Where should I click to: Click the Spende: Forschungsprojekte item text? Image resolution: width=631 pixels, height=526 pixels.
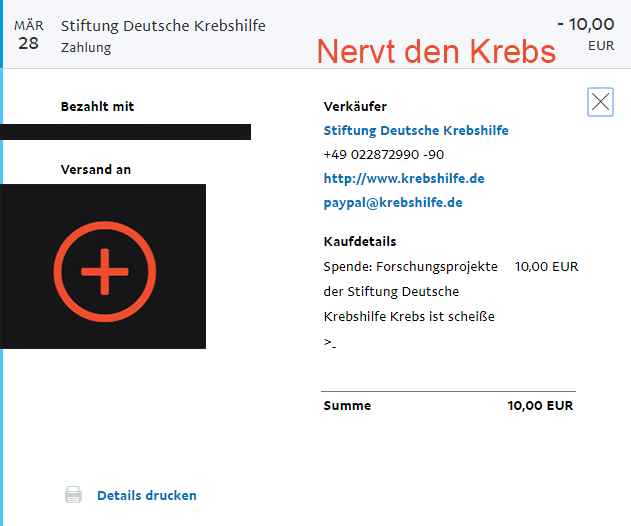point(410,266)
